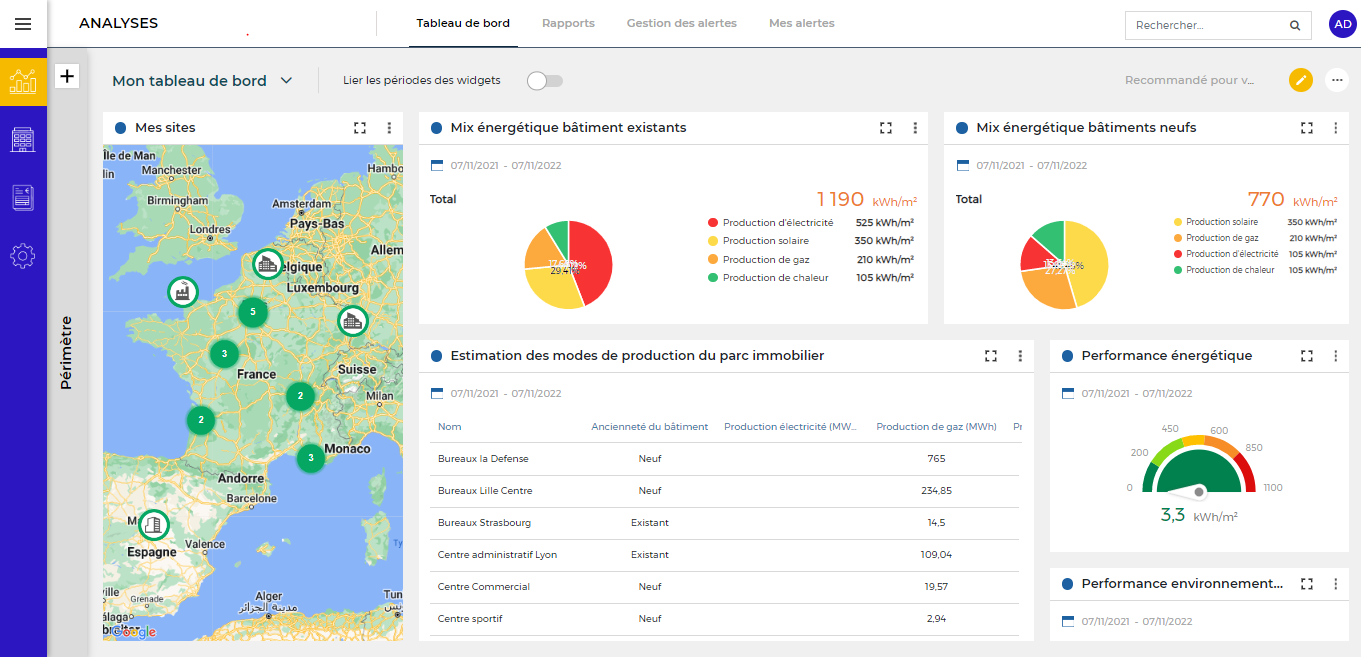1361x657 pixels.
Task: Expand the Périmètre side panel
Action: [x=67, y=352]
